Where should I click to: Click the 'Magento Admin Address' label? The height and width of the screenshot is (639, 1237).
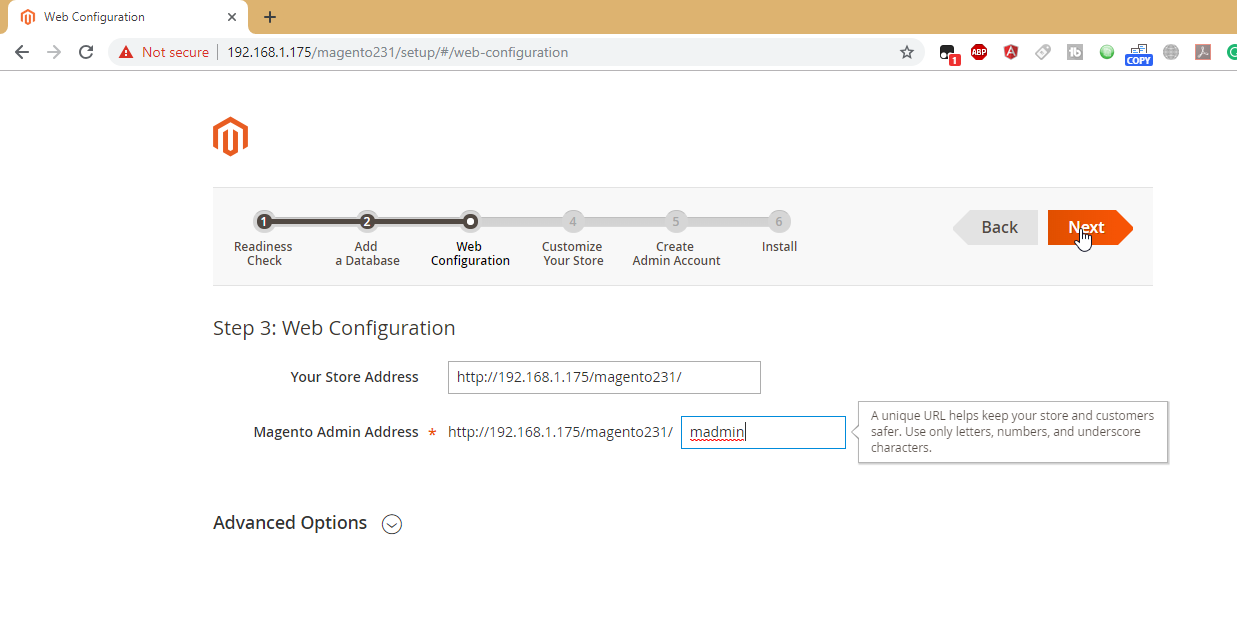pos(336,432)
